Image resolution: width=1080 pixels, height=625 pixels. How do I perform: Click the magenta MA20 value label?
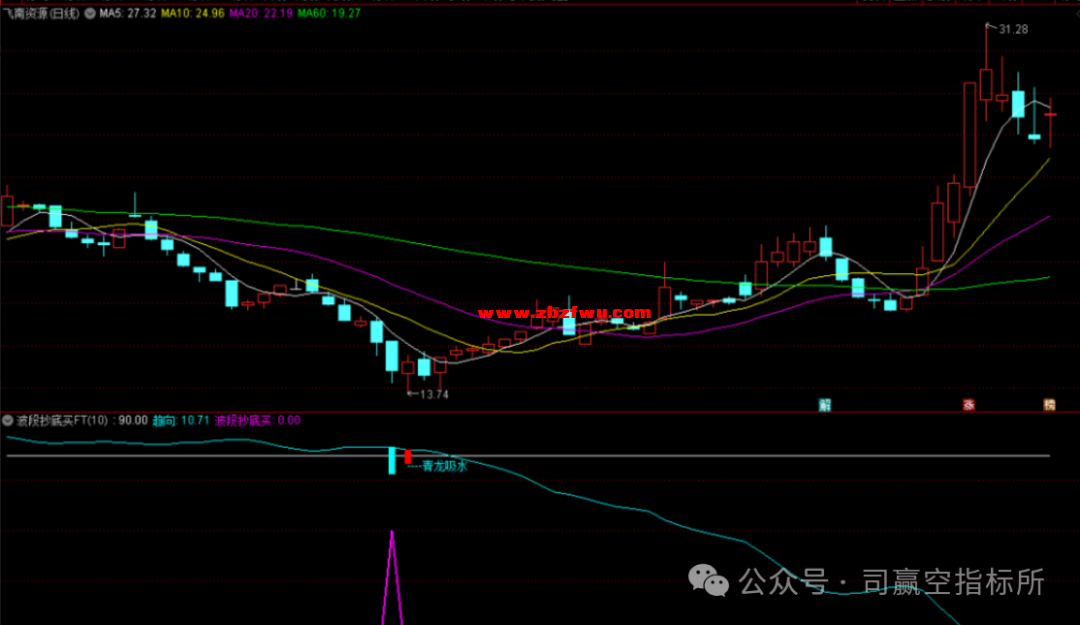tap(260, 14)
